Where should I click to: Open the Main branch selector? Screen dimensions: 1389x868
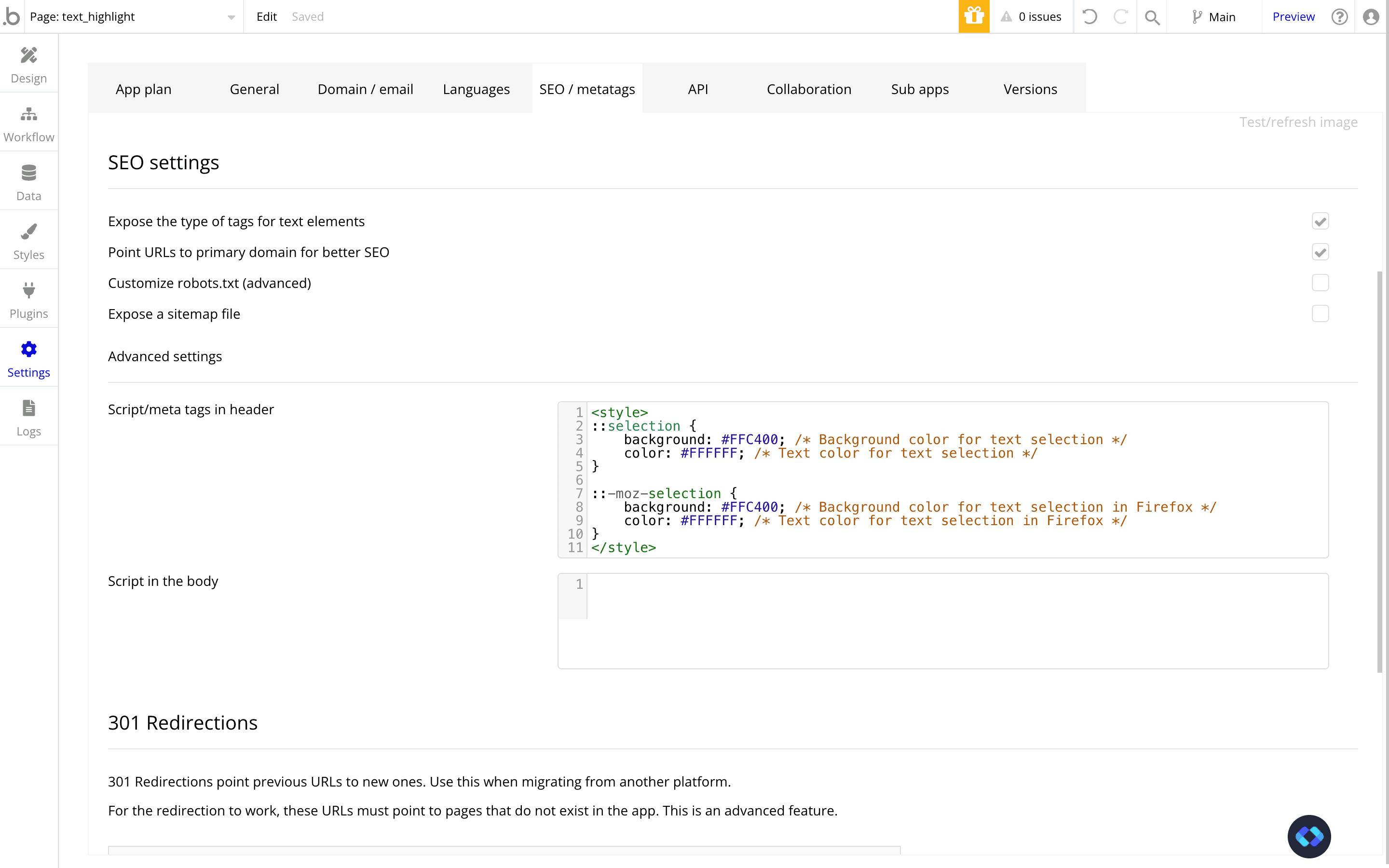[1213, 17]
